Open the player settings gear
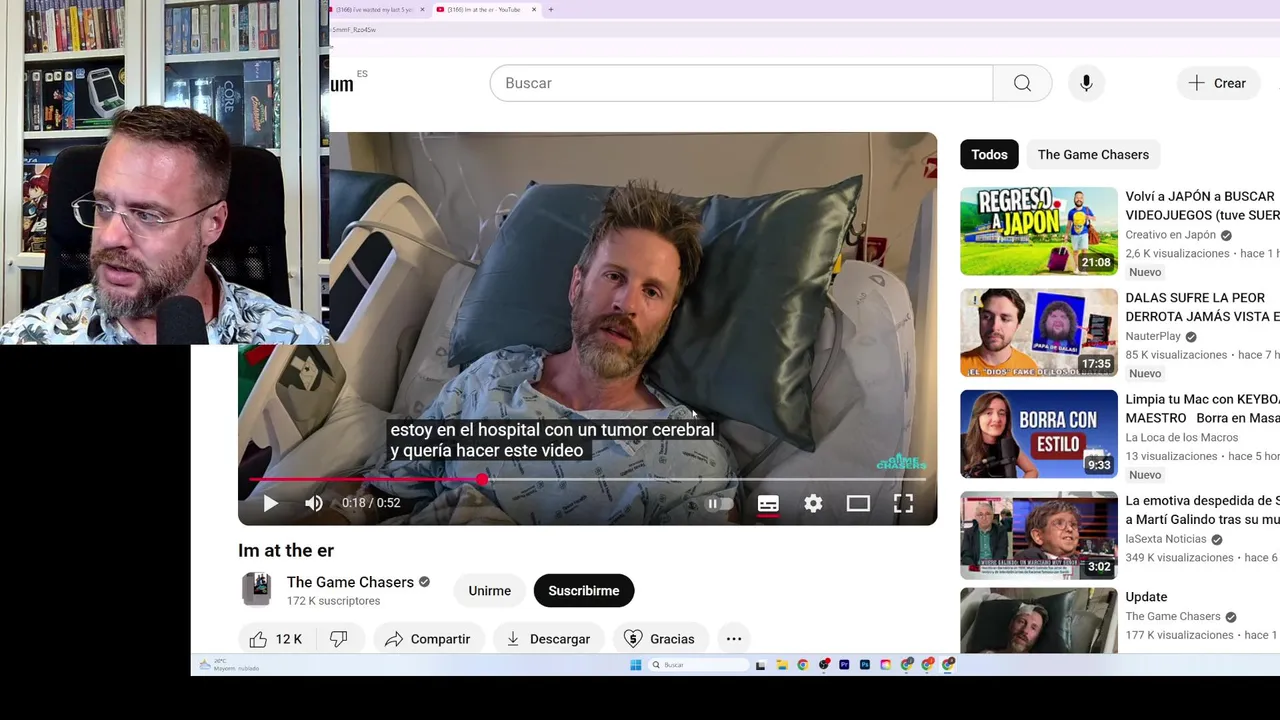 click(x=813, y=503)
